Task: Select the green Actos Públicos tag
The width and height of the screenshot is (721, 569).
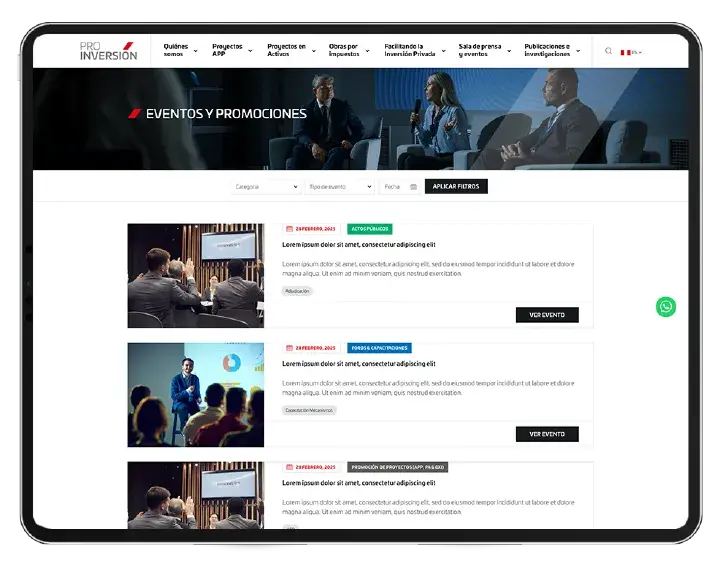Action: (370, 229)
